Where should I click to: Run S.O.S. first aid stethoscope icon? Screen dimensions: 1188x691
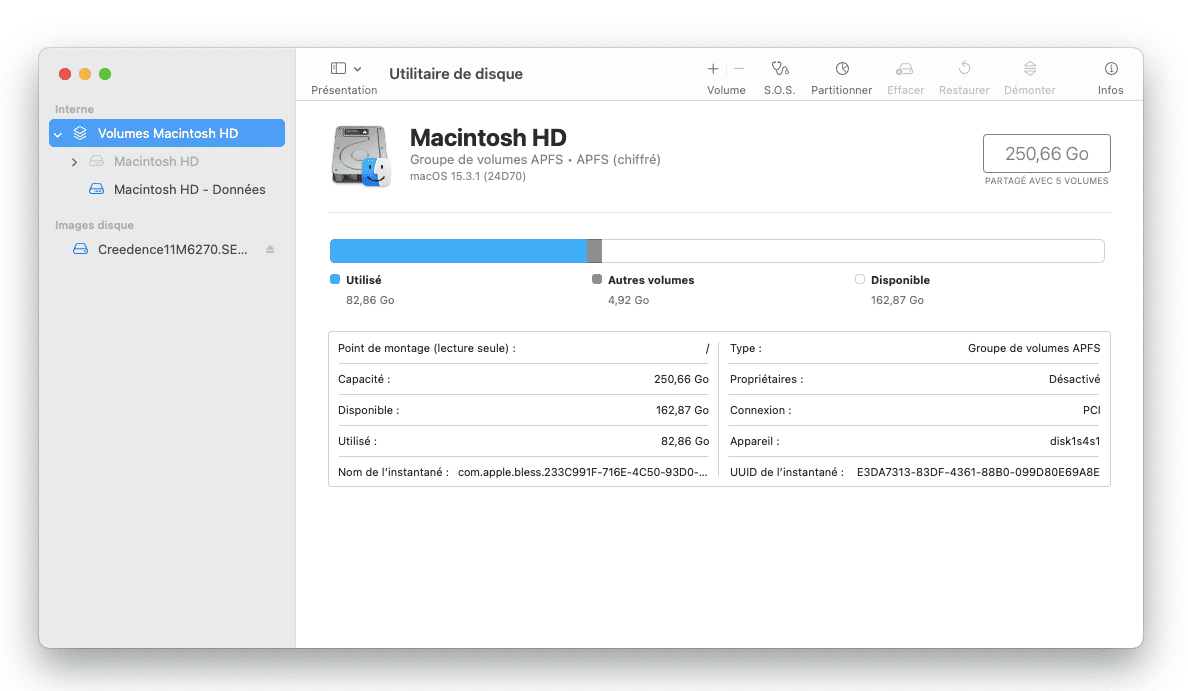pos(780,69)
